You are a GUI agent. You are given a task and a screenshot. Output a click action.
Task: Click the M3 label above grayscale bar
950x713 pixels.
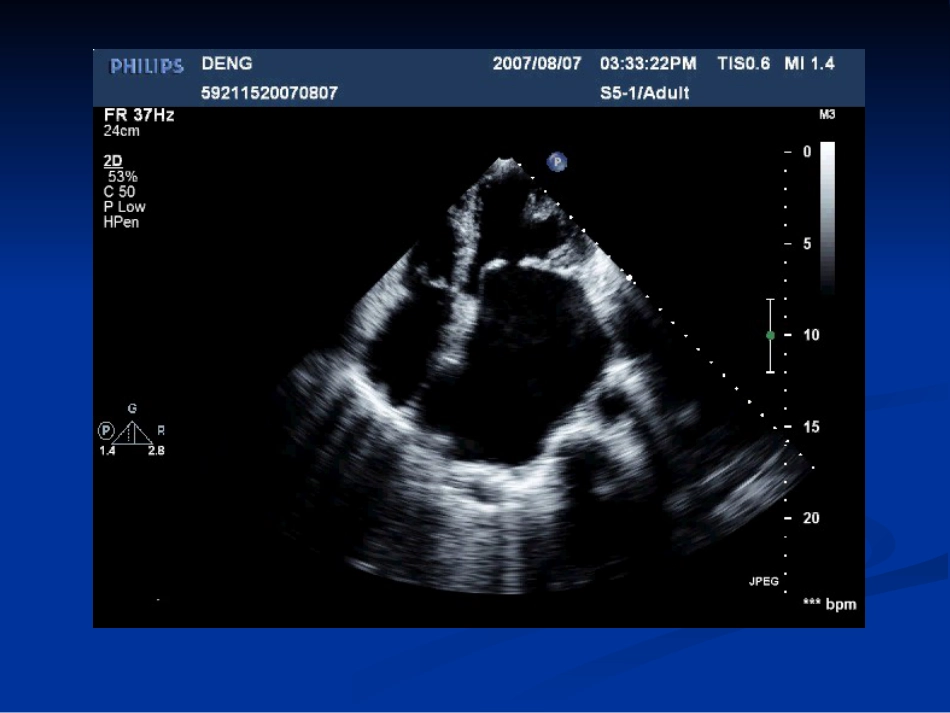click(827, 114)
